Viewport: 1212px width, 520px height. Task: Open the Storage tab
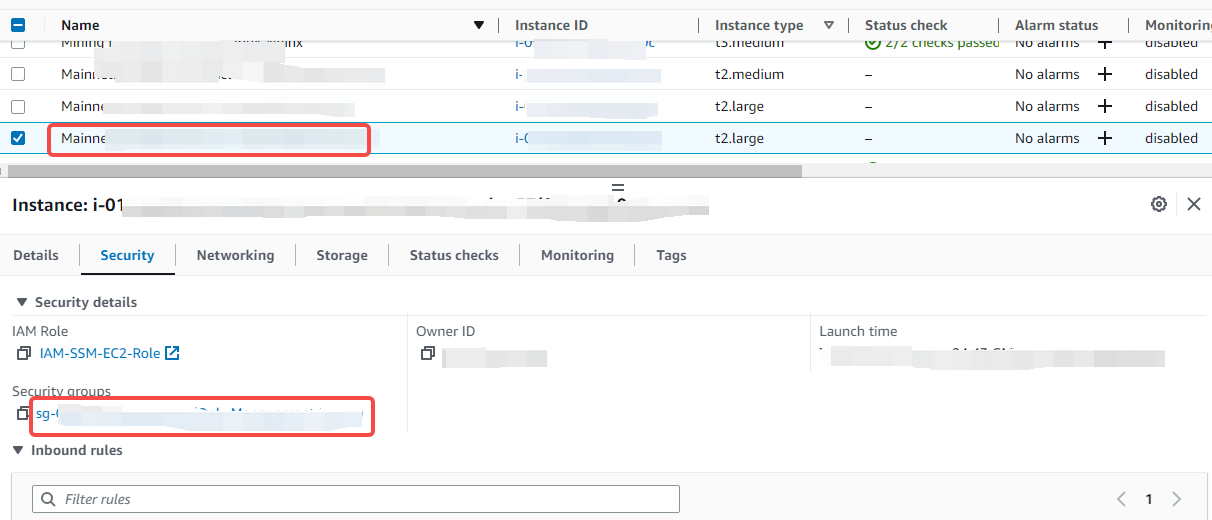pos(342,255)
